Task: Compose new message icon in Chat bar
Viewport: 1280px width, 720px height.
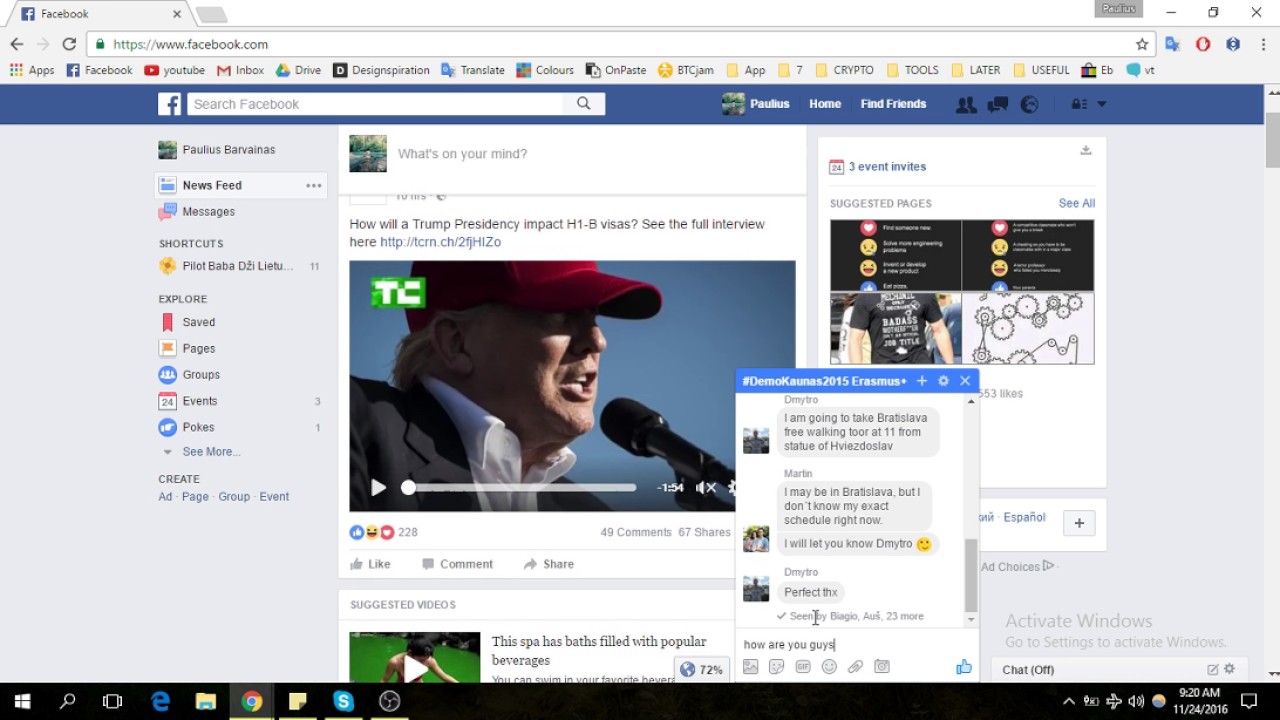Action: (x=1213, y=670)
